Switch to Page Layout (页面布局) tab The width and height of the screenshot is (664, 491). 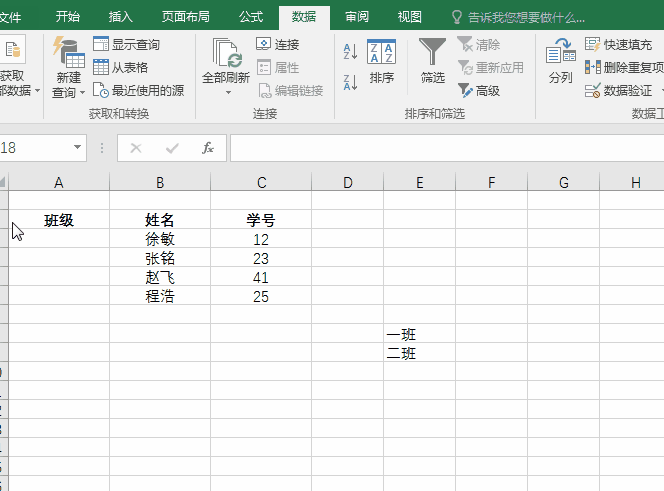(185, 17)
